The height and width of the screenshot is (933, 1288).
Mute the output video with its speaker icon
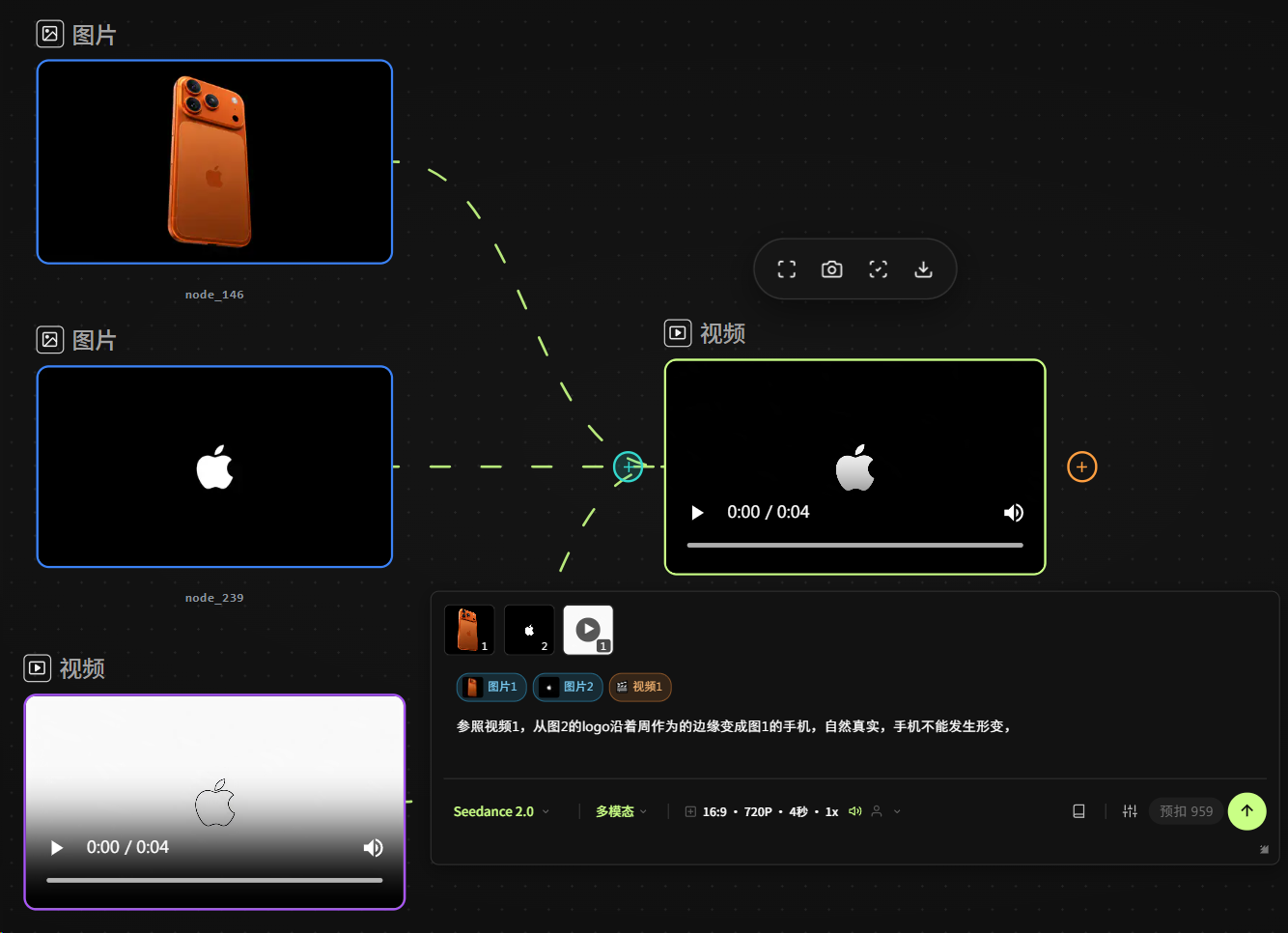tap(1013, 513)
